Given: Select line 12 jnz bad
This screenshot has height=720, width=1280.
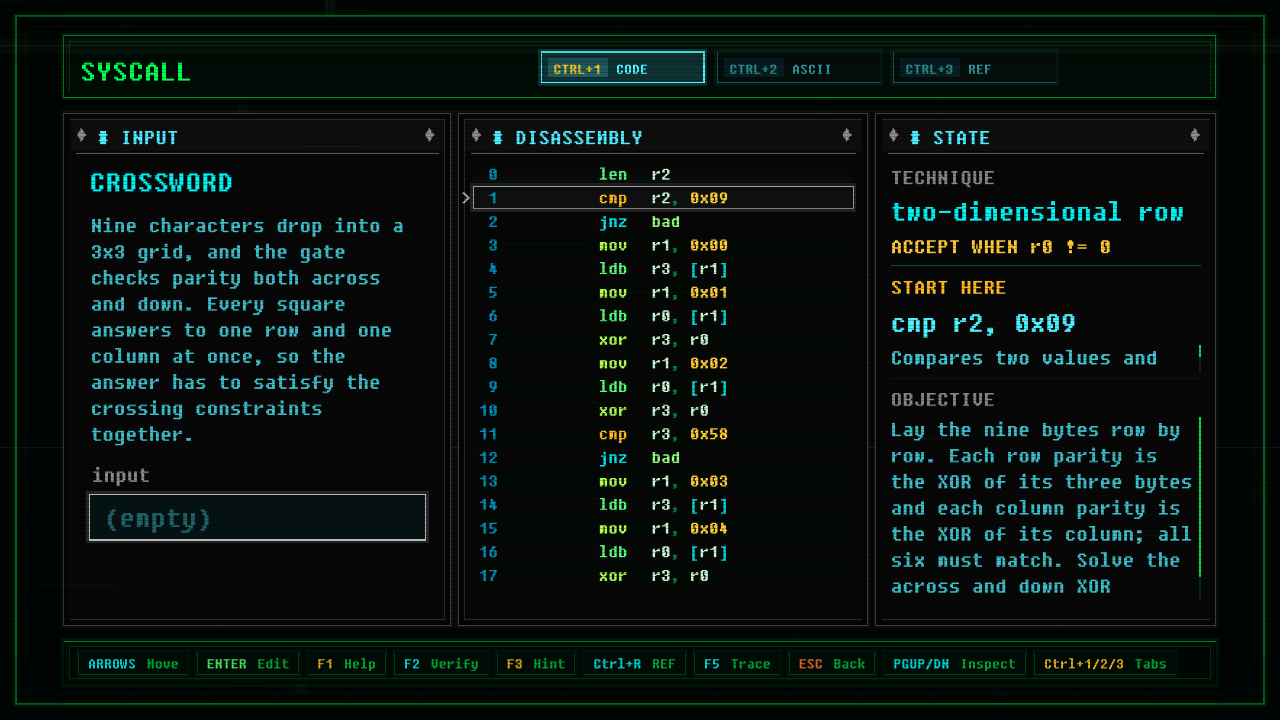Looking at the screenshot, I should (663, 458).
